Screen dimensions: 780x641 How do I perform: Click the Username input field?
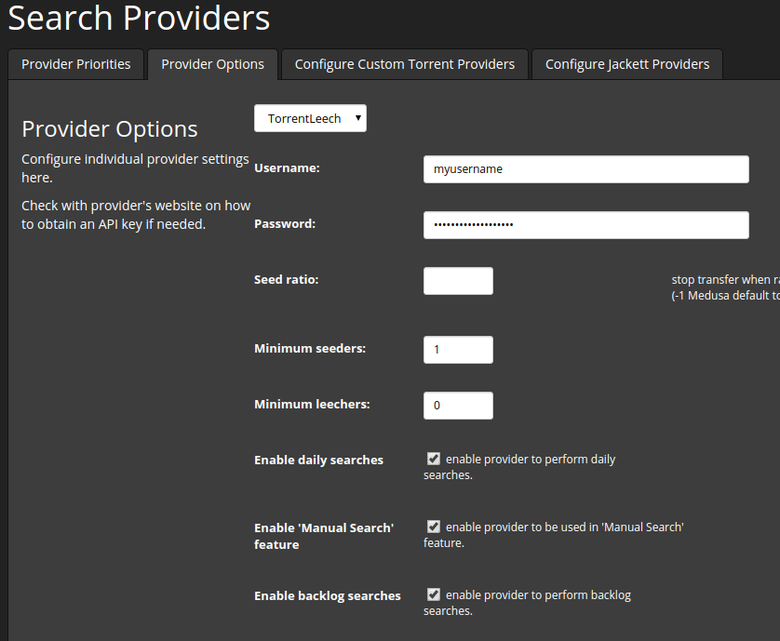click(x=585, y=169)
